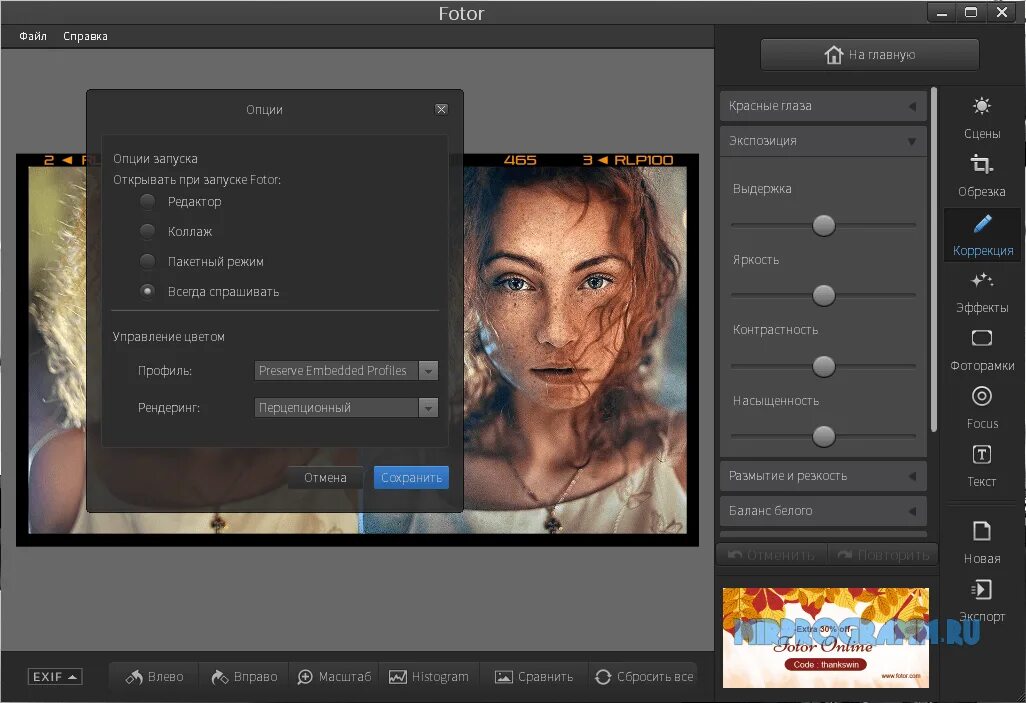
Task: Create a new document with Новая icon
Action: (x=982, y=543)
